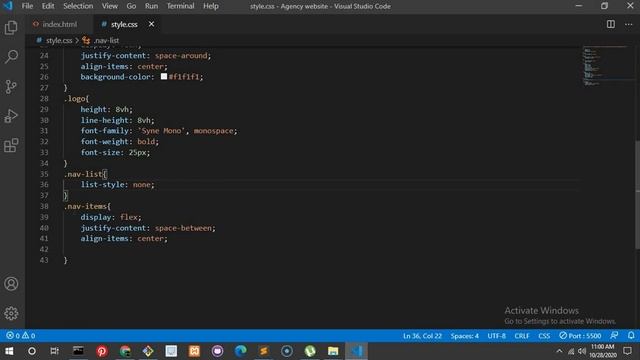Click line number 31 in gutter
The width and height of the screenshot is (640, 360).
[x=44, y=131]
